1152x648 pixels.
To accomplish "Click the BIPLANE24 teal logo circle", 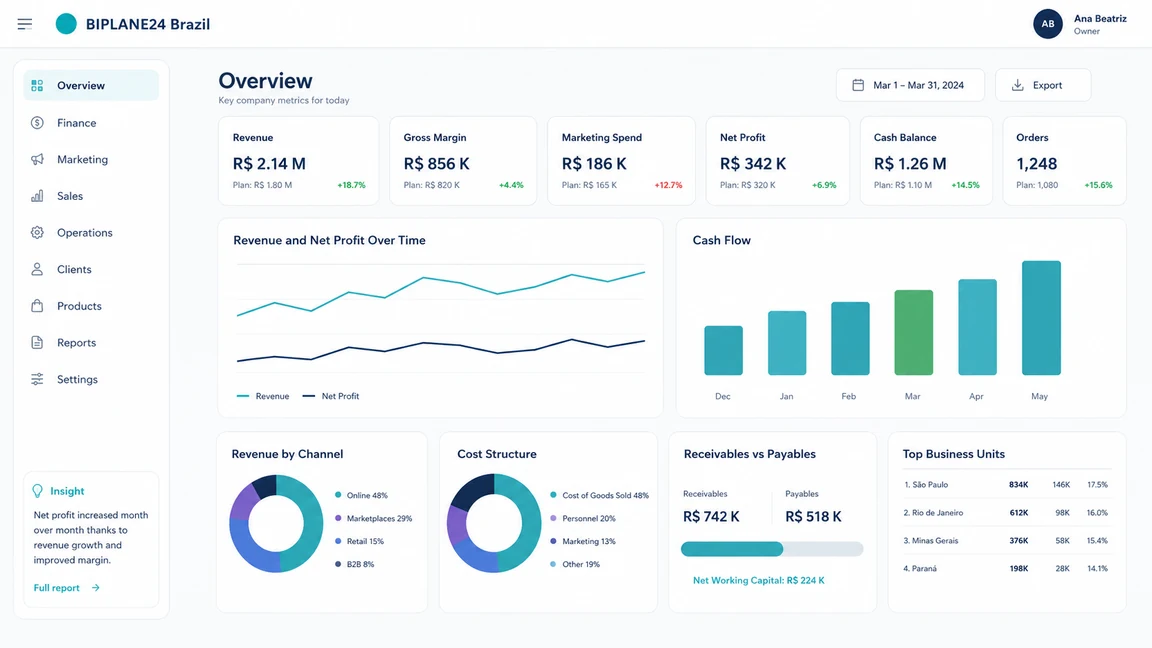I will pos(66,24).
